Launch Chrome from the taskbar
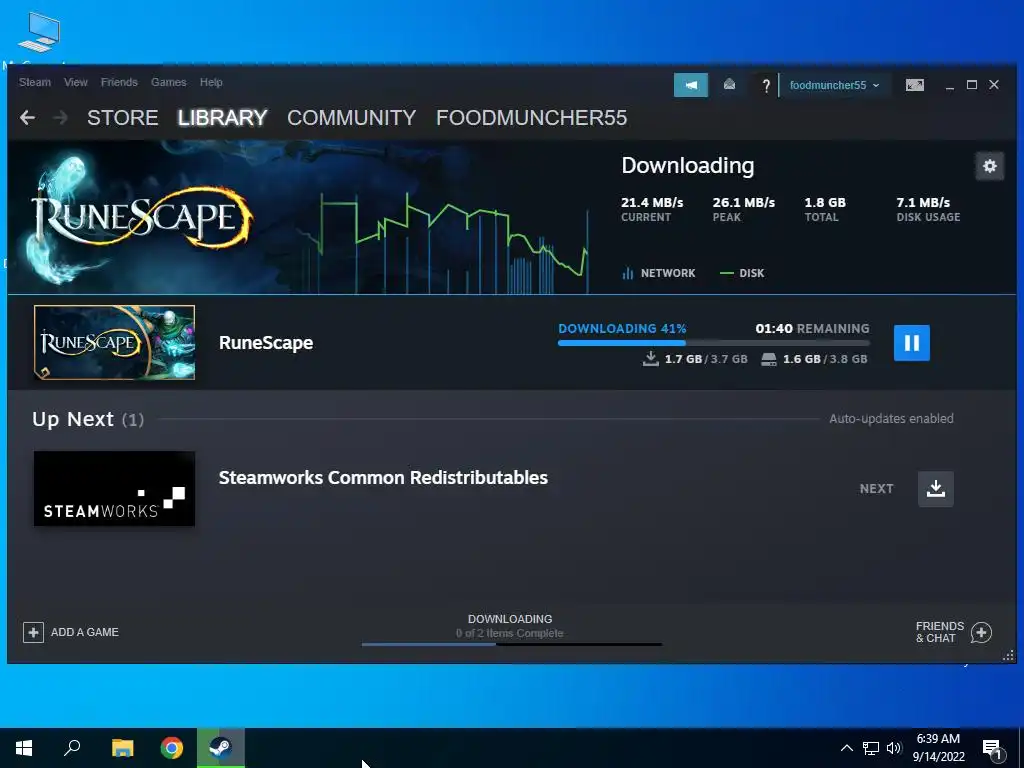The width and height of the screenshot is (1024, 768). tap(172, 748)
